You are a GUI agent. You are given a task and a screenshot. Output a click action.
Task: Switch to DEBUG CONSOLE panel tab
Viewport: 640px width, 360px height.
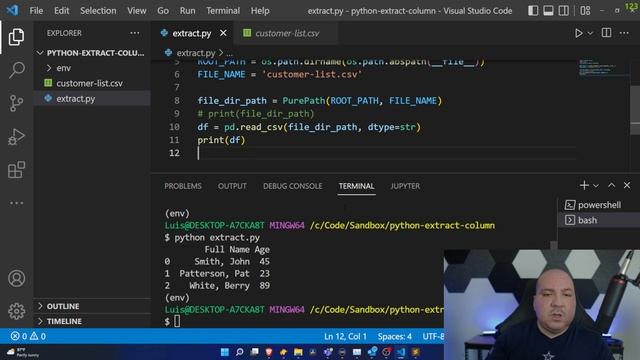click(x=293, y=186)
